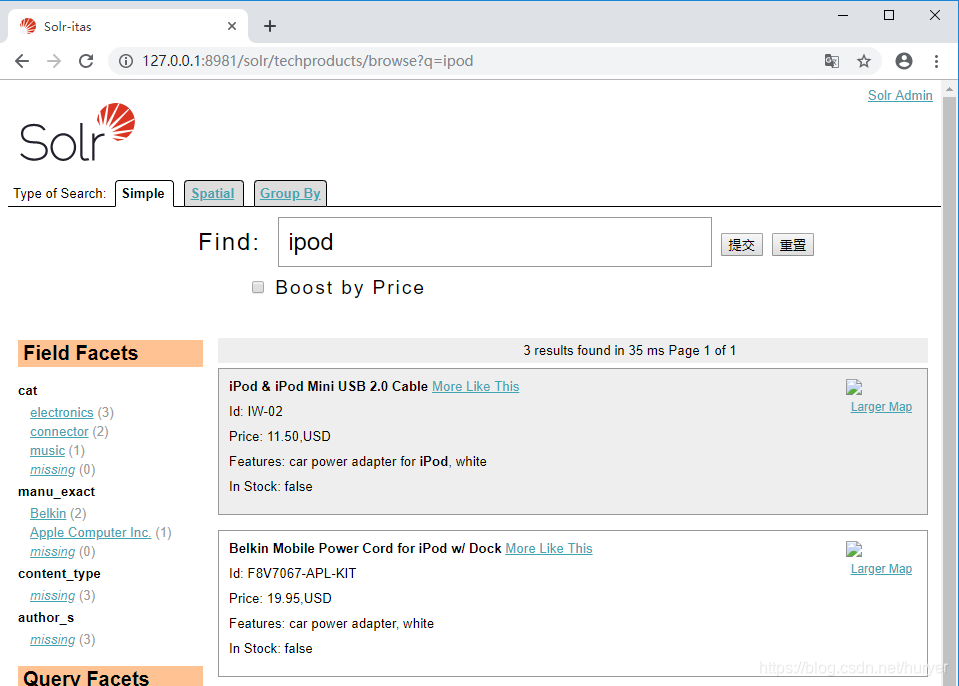
Task: Click the 'author_s' facet label
Action: point(46,618)
